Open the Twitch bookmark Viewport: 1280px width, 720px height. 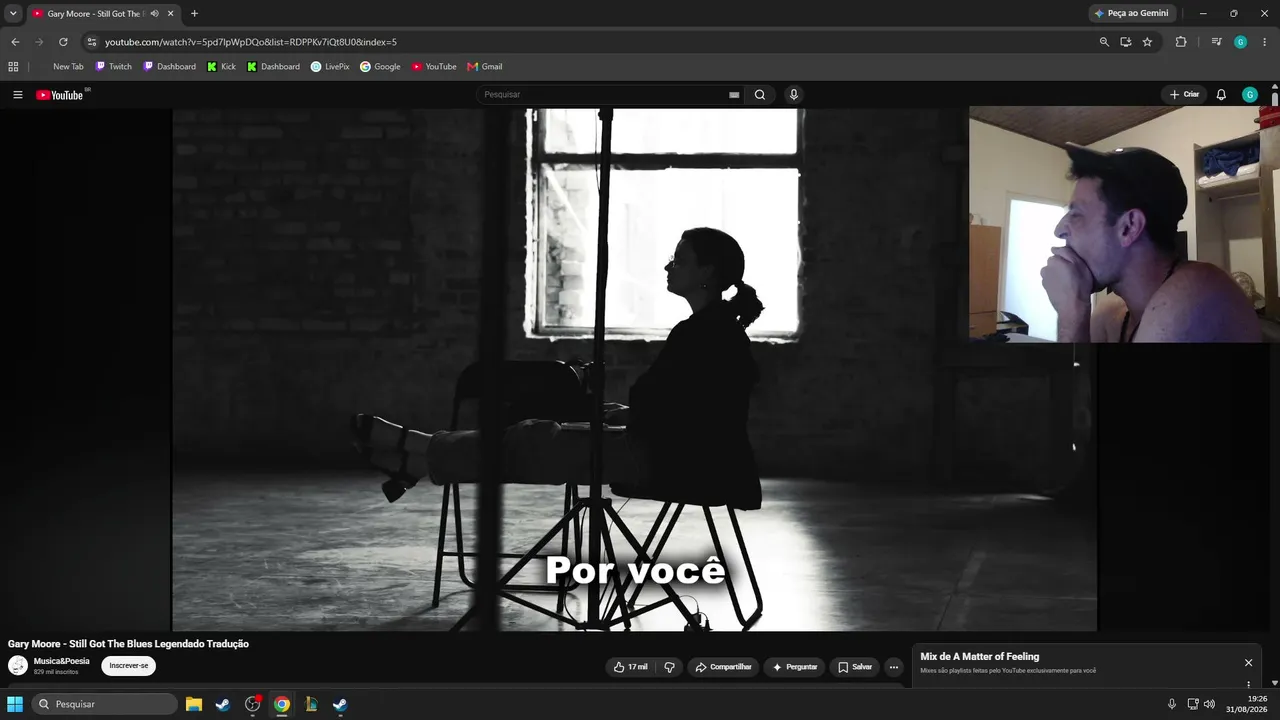click(x=114, y=67)
